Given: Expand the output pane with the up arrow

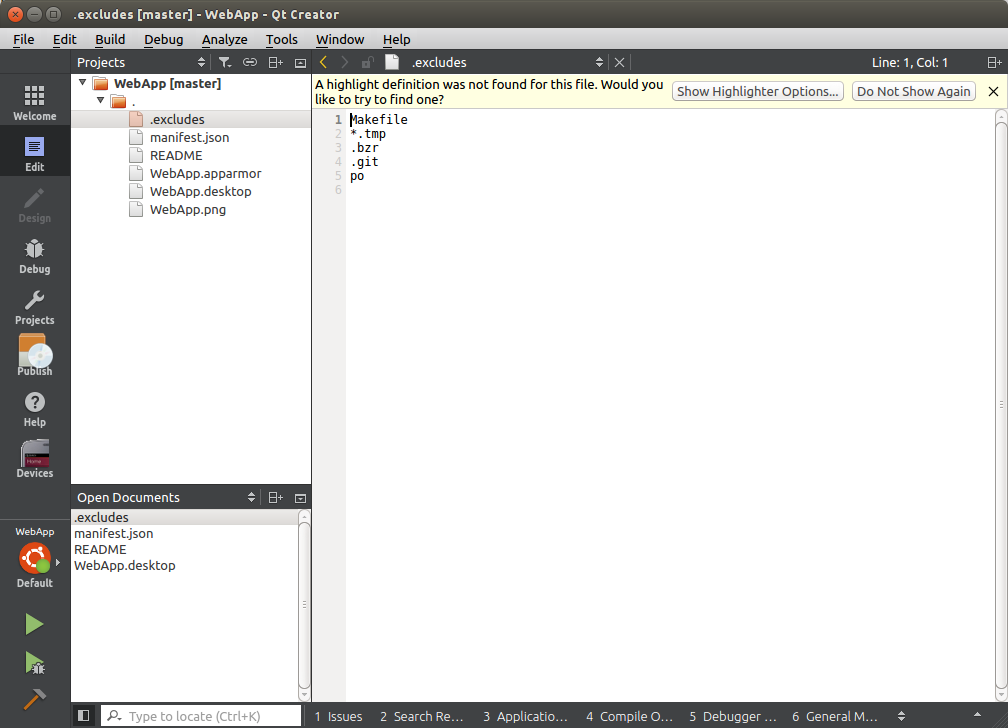Looking at the screenshot, I should coord(977,714).
